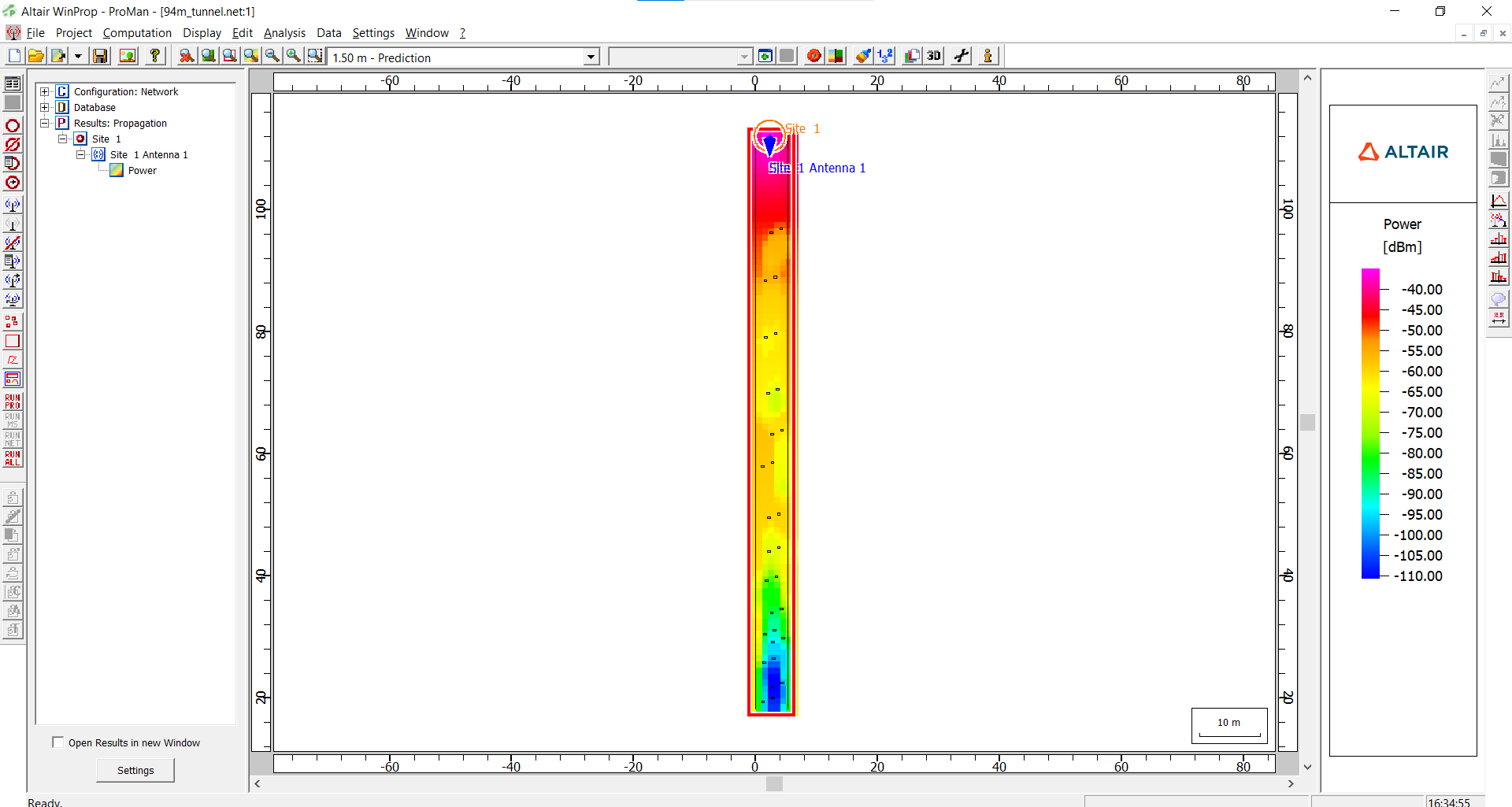Select the Database tree item

94,108
